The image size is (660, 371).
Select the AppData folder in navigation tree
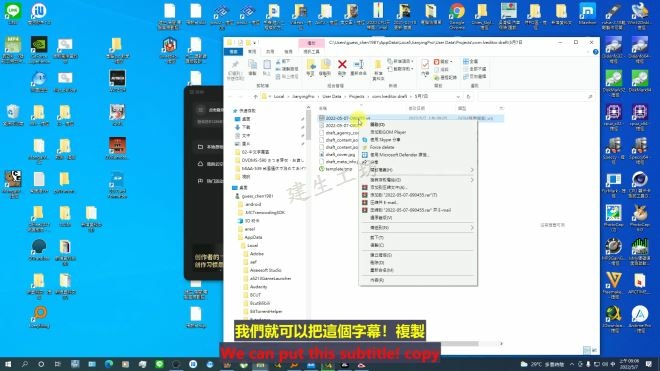tap(253, 238)
